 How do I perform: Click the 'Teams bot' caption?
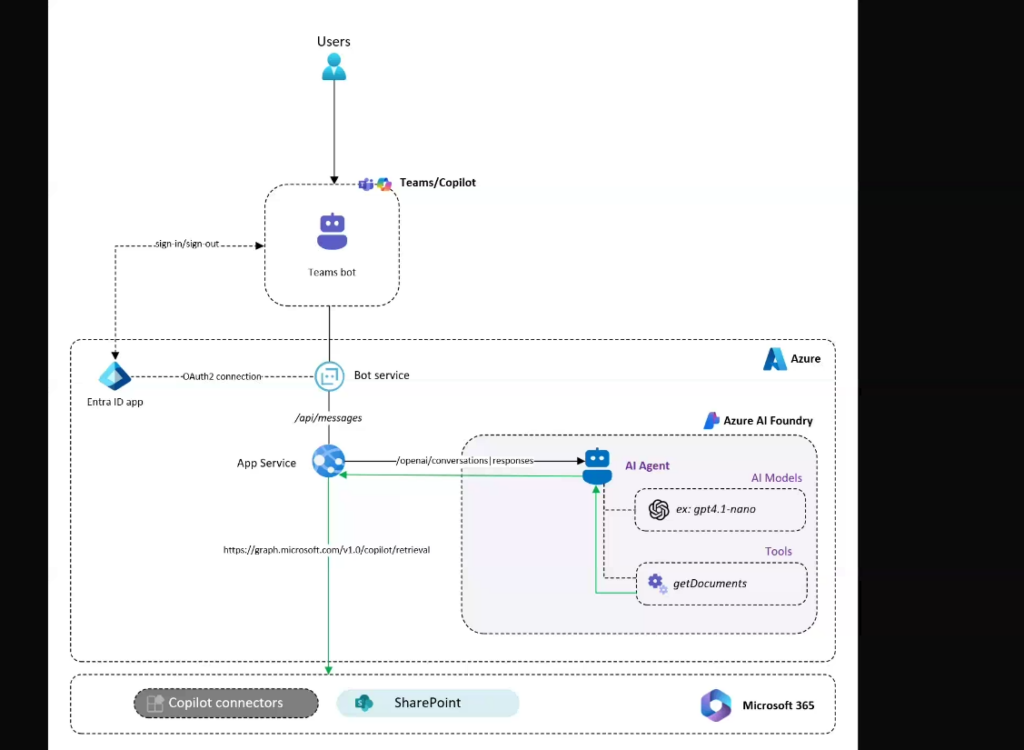point(332,272)
